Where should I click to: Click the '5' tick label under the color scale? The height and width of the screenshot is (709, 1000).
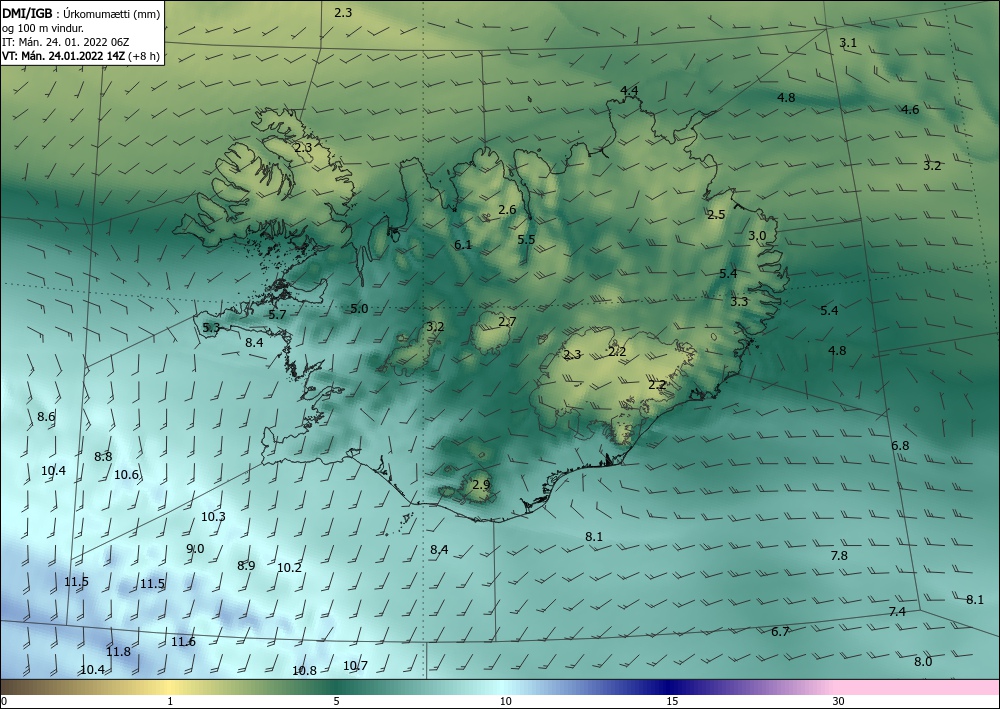click(337, 702)
